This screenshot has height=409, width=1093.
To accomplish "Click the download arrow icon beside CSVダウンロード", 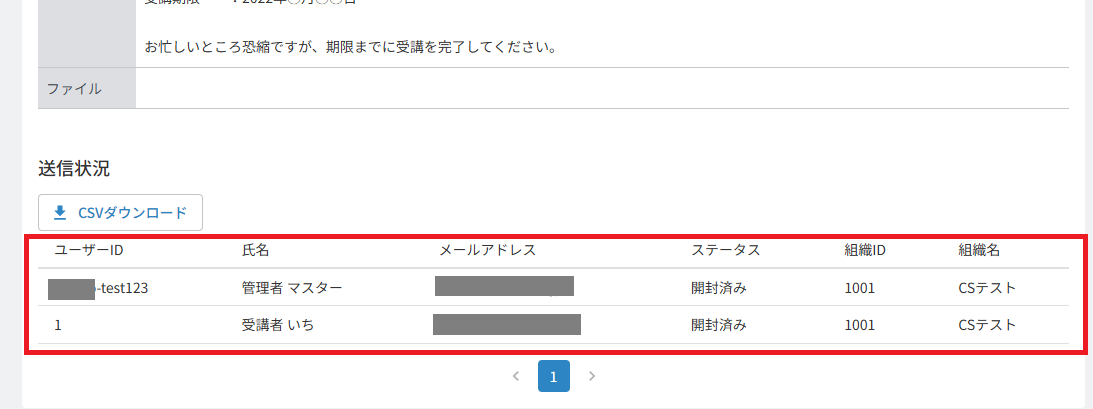I will pos(60,213).
